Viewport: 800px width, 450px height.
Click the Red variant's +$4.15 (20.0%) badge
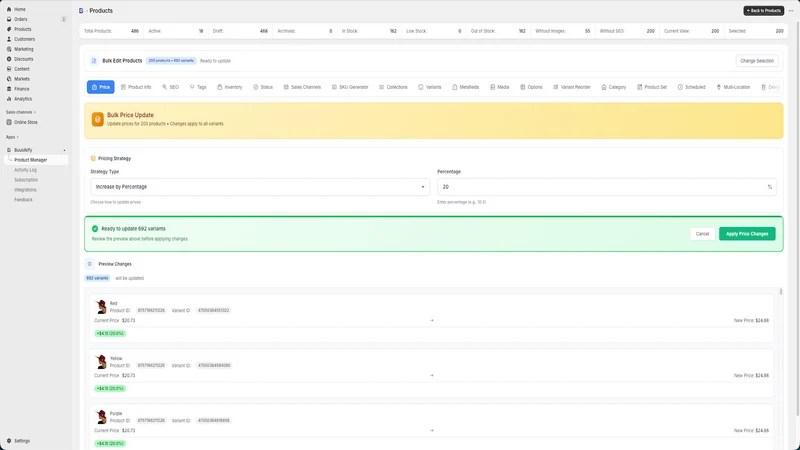coord(110,334)
